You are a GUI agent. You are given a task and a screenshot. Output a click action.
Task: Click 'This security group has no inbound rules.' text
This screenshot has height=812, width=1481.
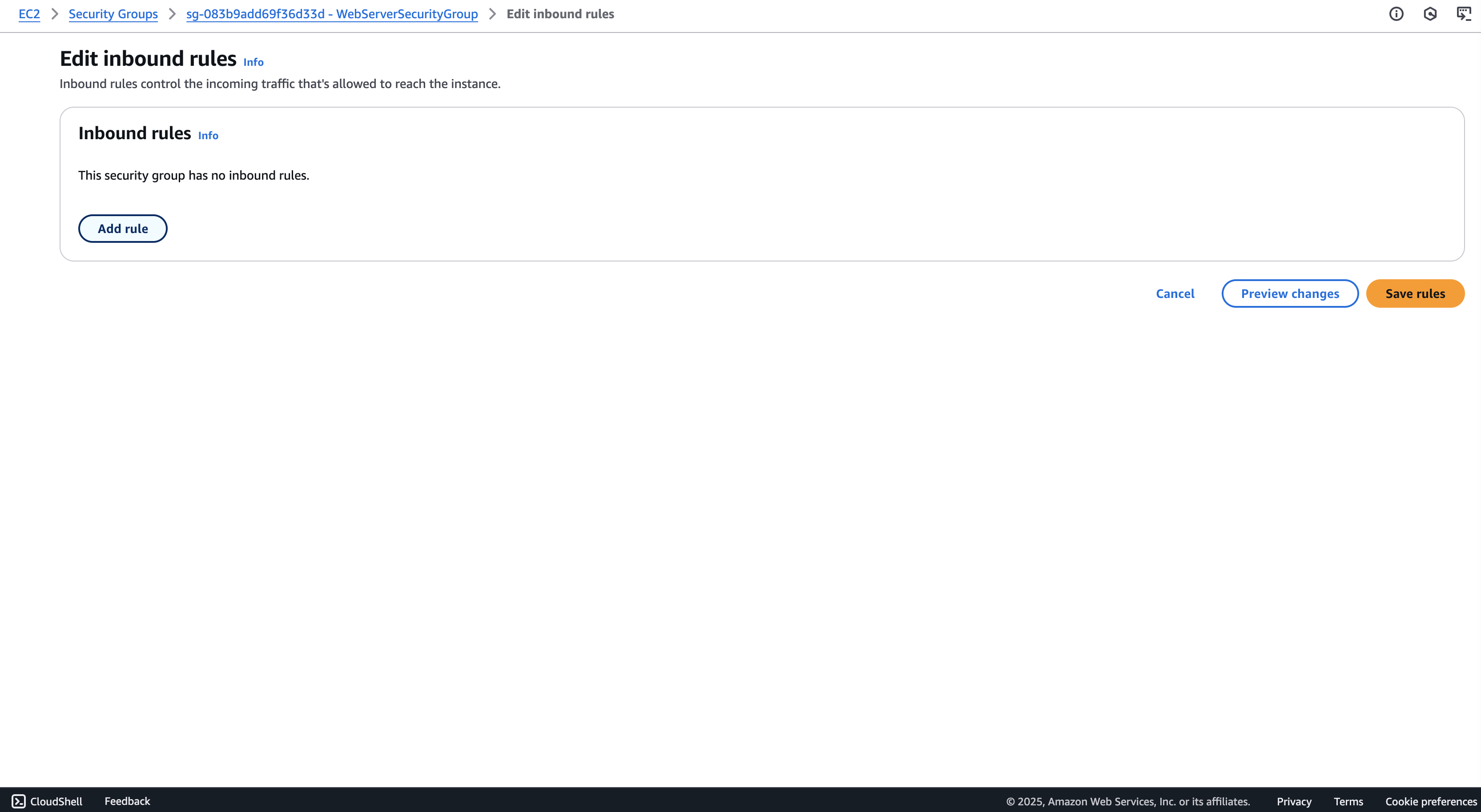point(194,175)
